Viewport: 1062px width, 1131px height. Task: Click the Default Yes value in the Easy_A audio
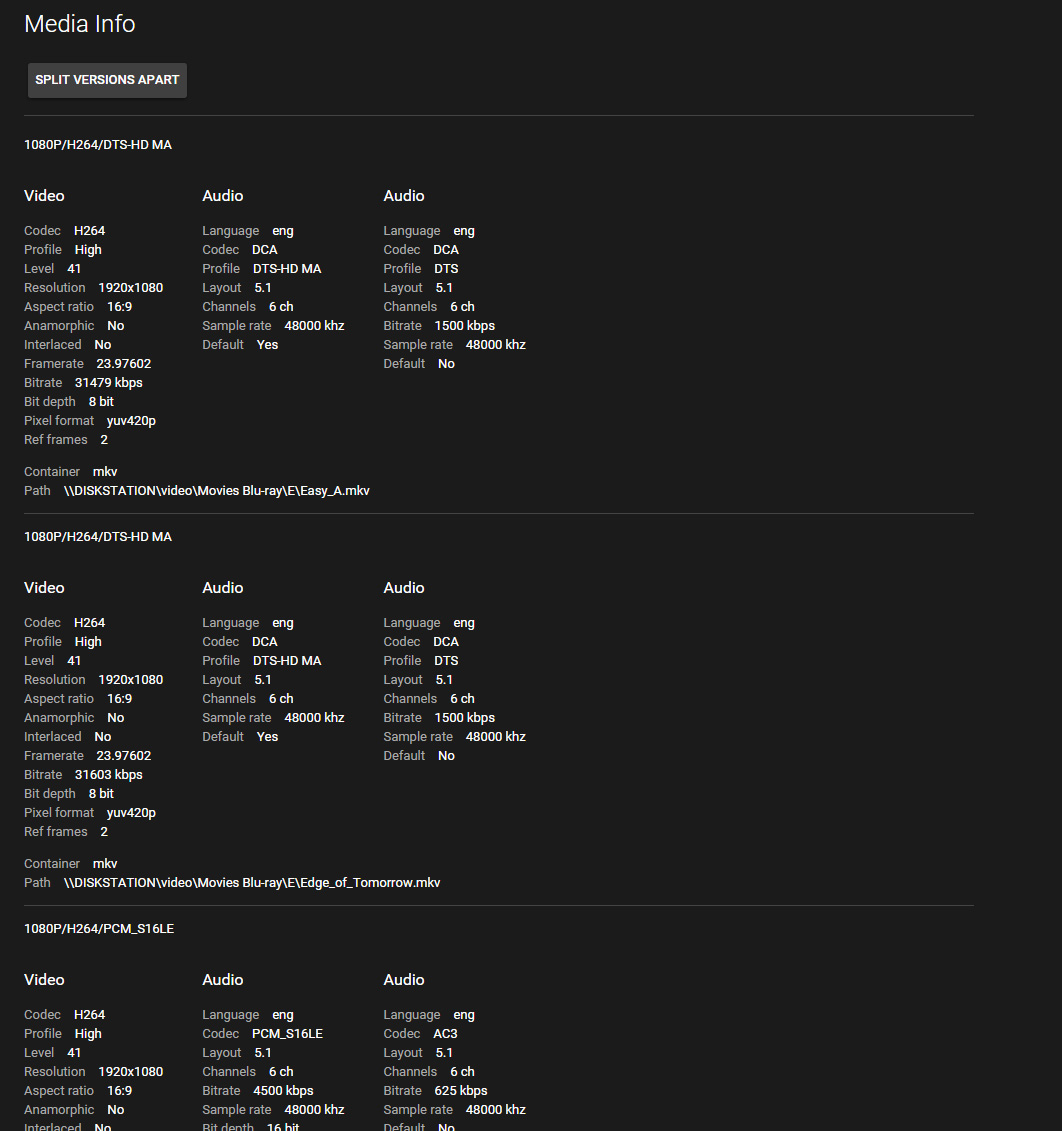click(x=267, y=345)
